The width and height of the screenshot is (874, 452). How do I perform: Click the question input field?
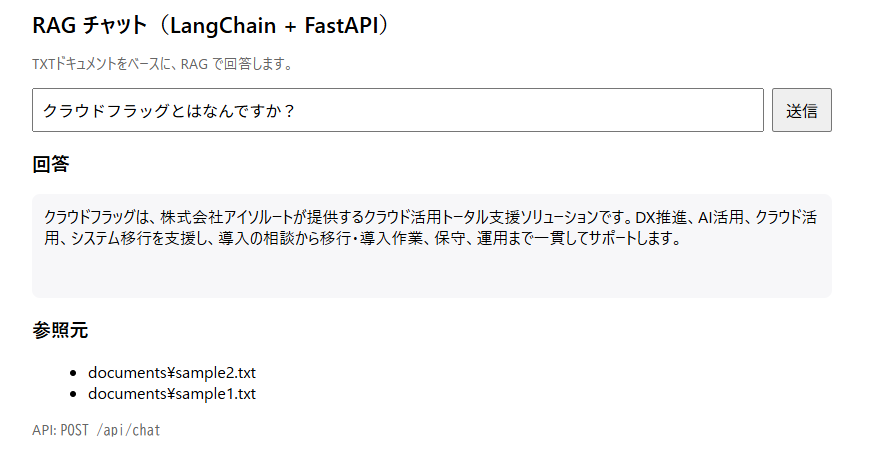click(397, 110)
